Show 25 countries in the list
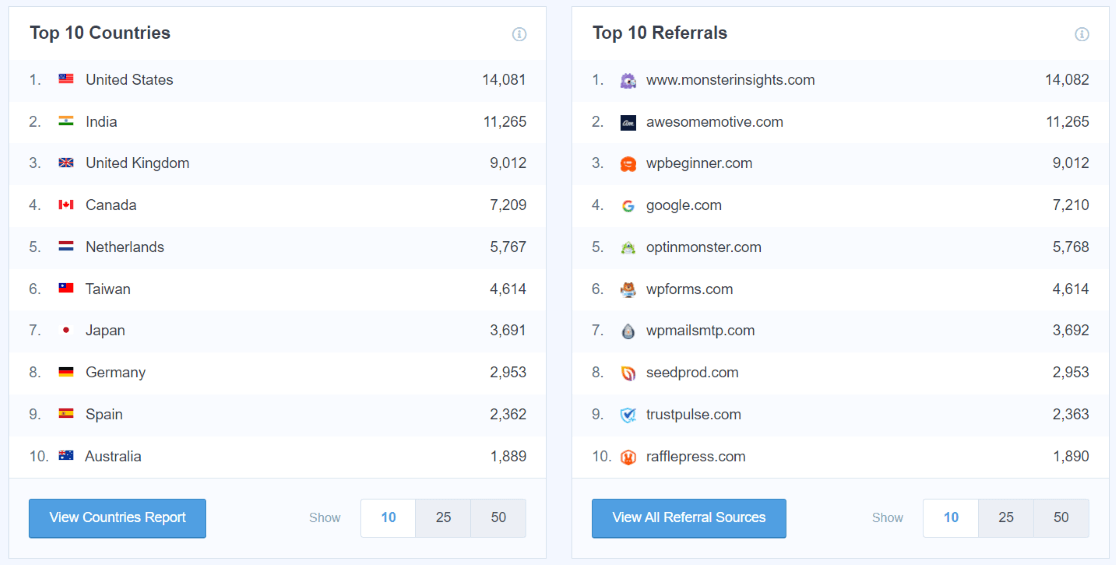1116x565 pixels. 443,518
